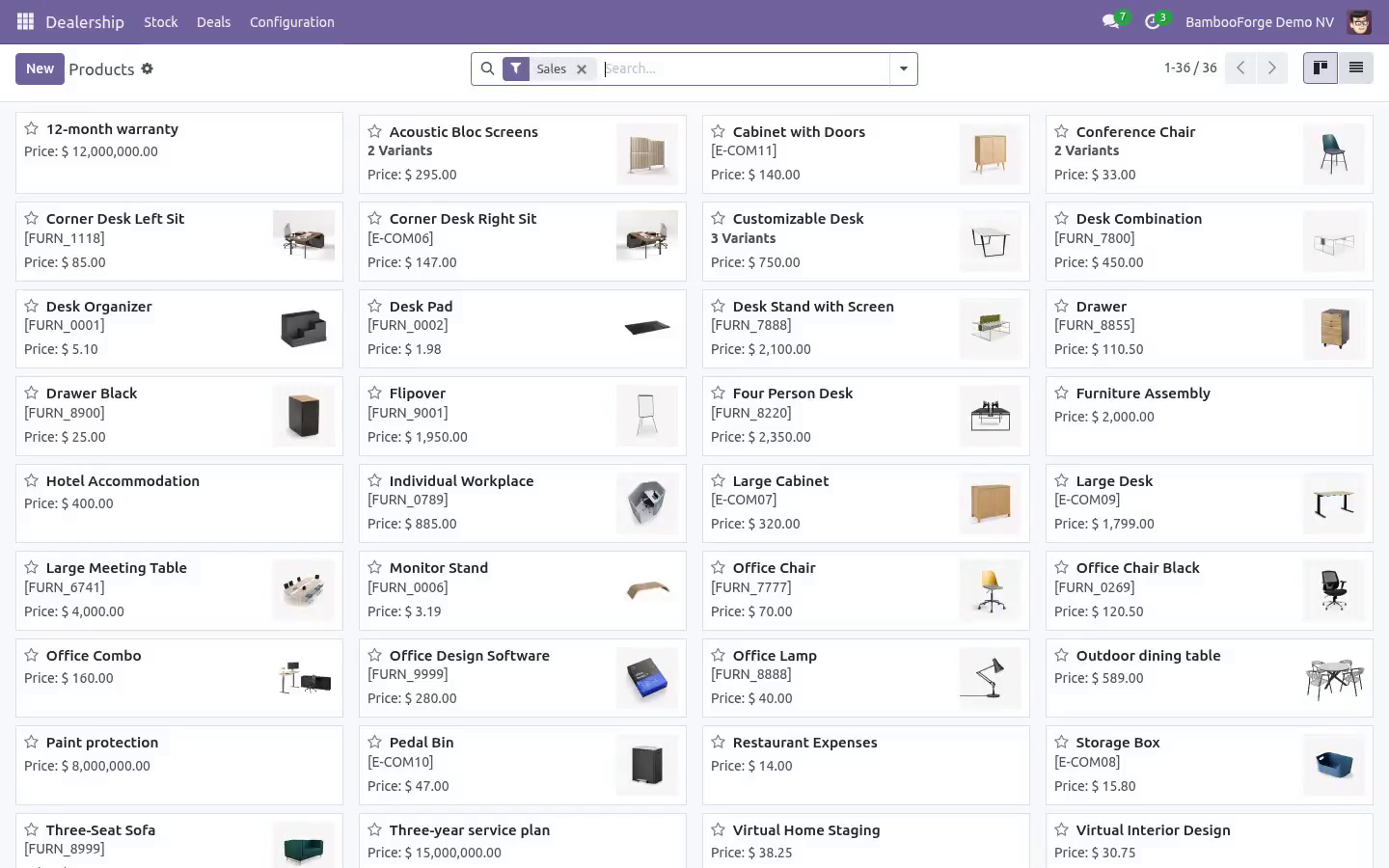The height and width of the screenshot is (868, 1389).
Task: Toggle favorite star on Office Chair
Action: pos(719,567)
